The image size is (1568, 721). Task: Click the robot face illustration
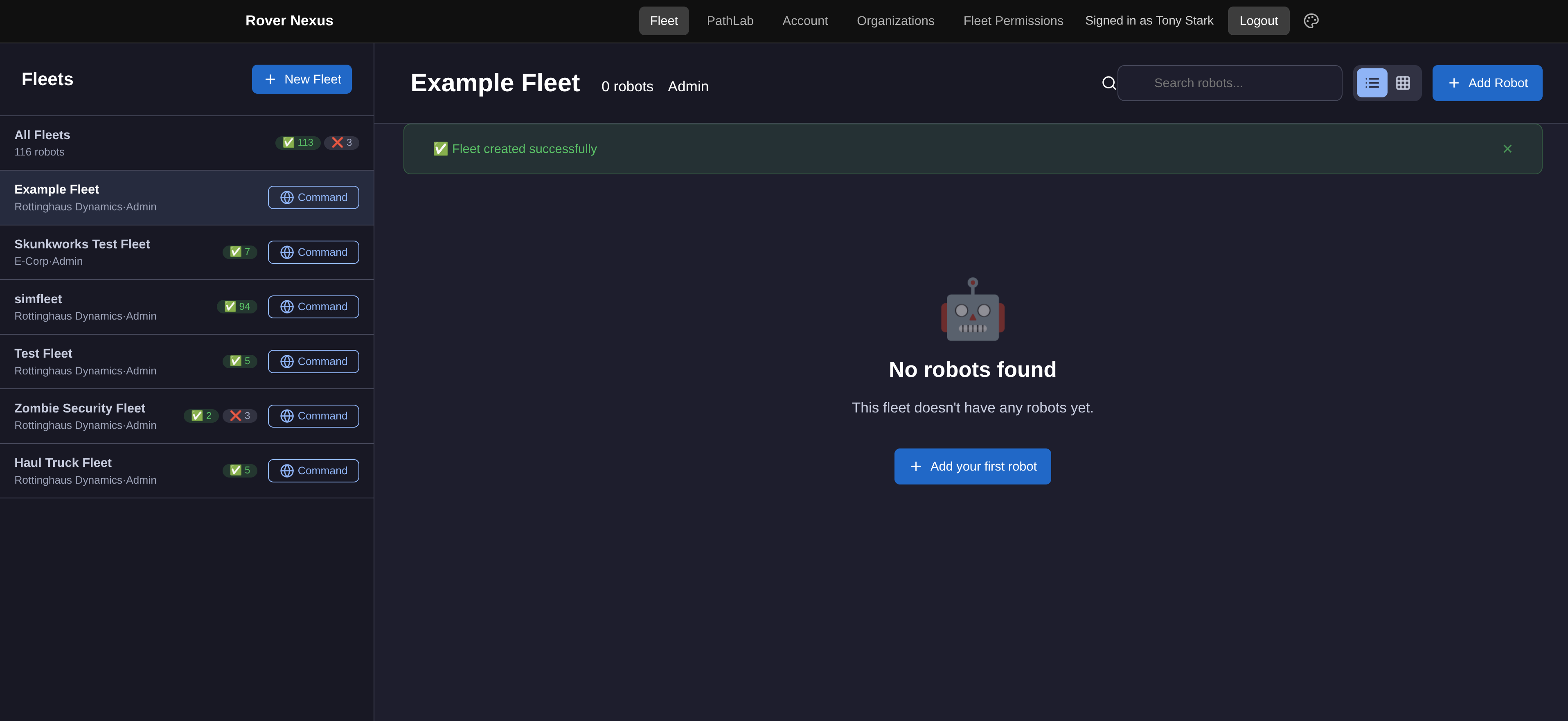972,309
